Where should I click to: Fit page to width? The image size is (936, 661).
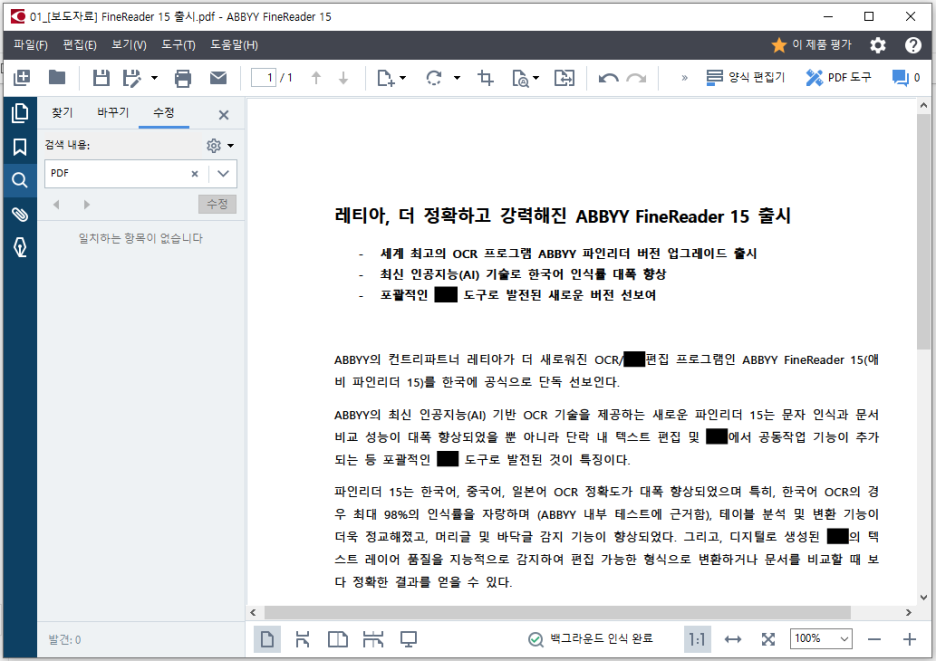click(732, 640)
